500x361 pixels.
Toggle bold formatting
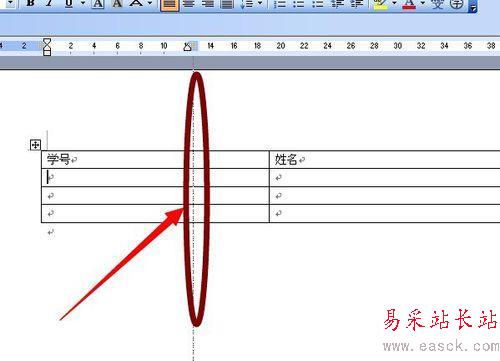(x=31, y=3)
